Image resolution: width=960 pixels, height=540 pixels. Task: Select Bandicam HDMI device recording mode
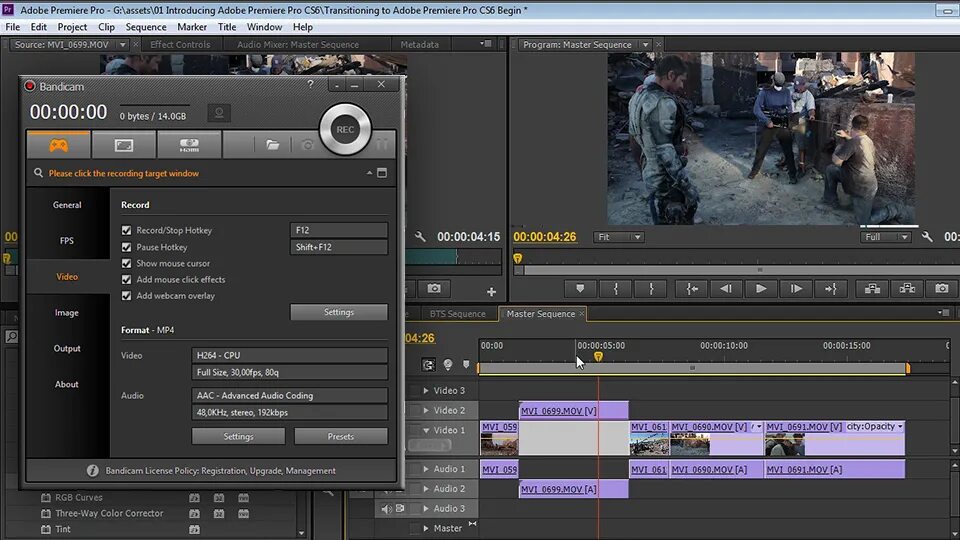coord(189,145)
